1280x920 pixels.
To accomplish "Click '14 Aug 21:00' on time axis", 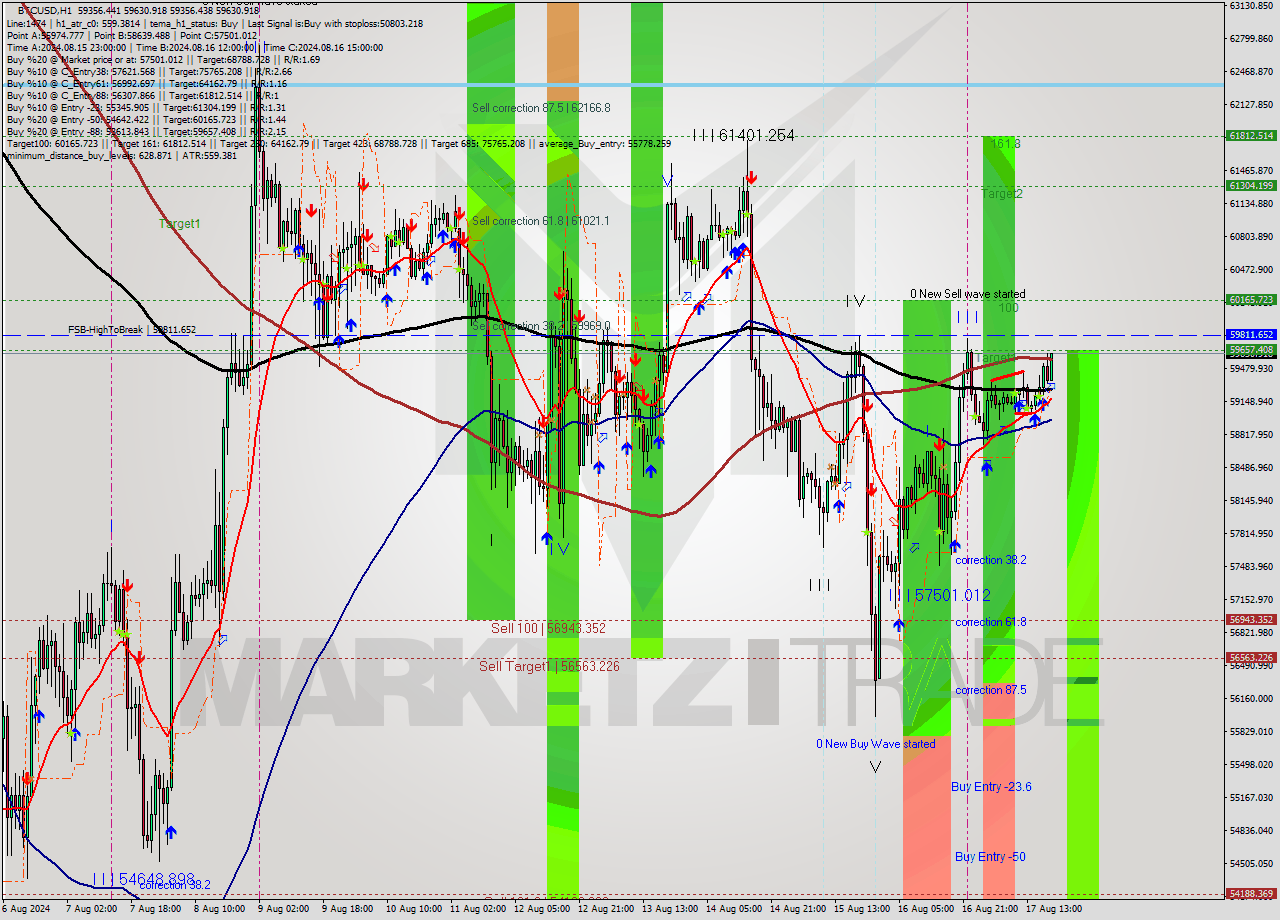I will [x=798, y=909].
